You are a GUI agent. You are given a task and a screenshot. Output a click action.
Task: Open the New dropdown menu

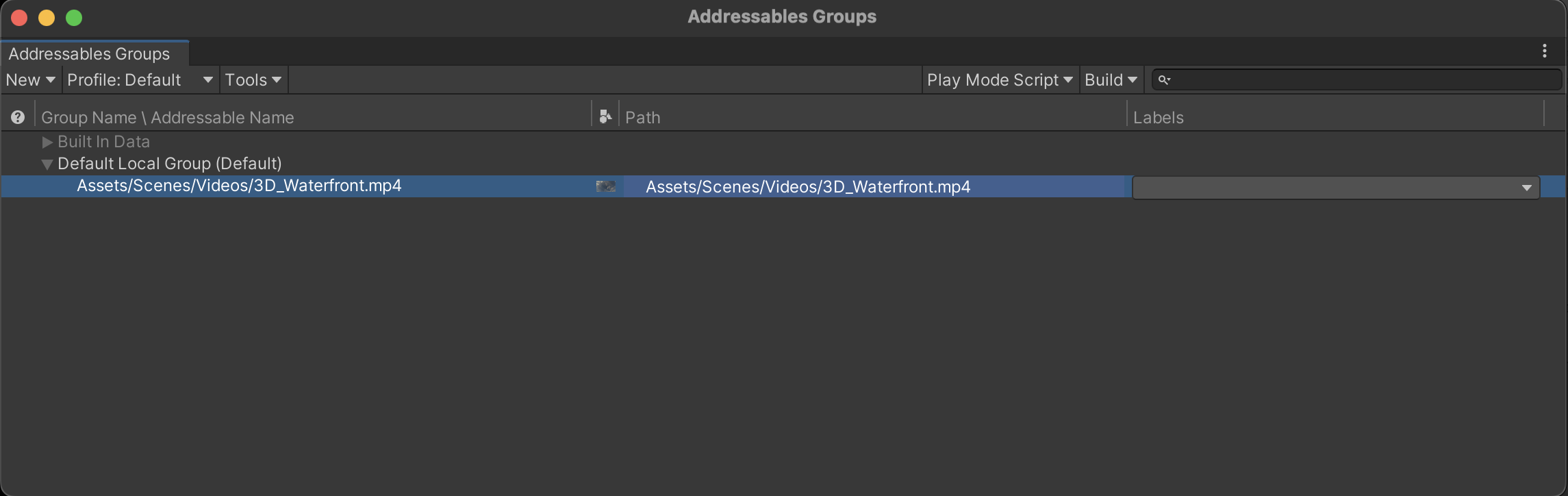pos(30,80)
